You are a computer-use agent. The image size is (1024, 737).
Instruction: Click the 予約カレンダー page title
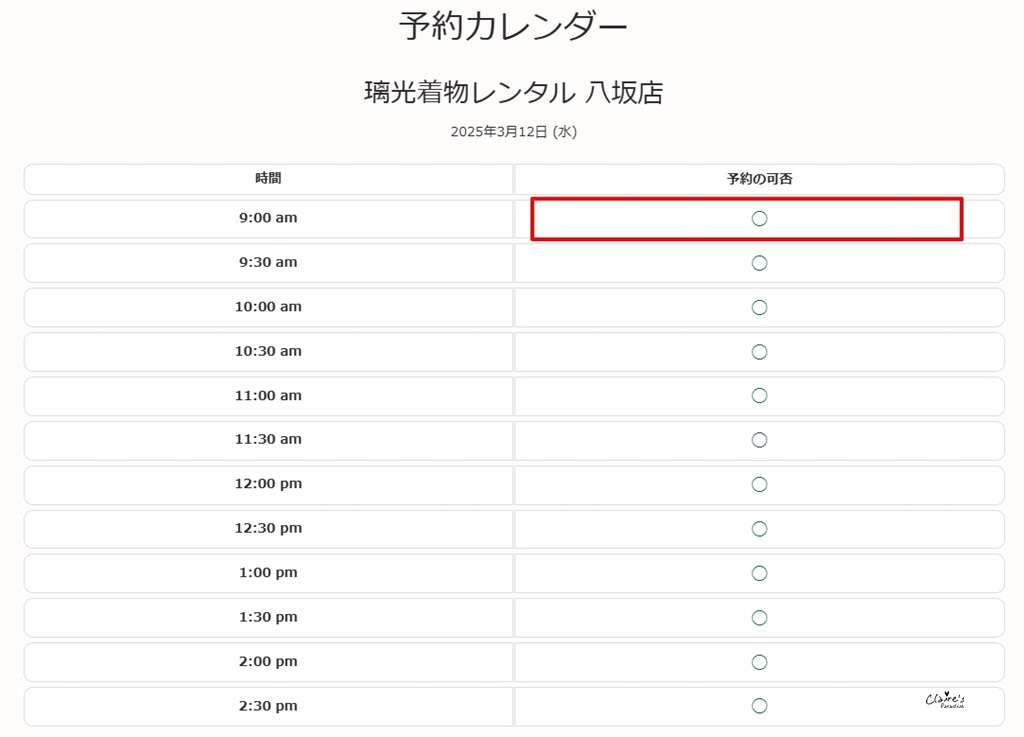click(513, 27)
